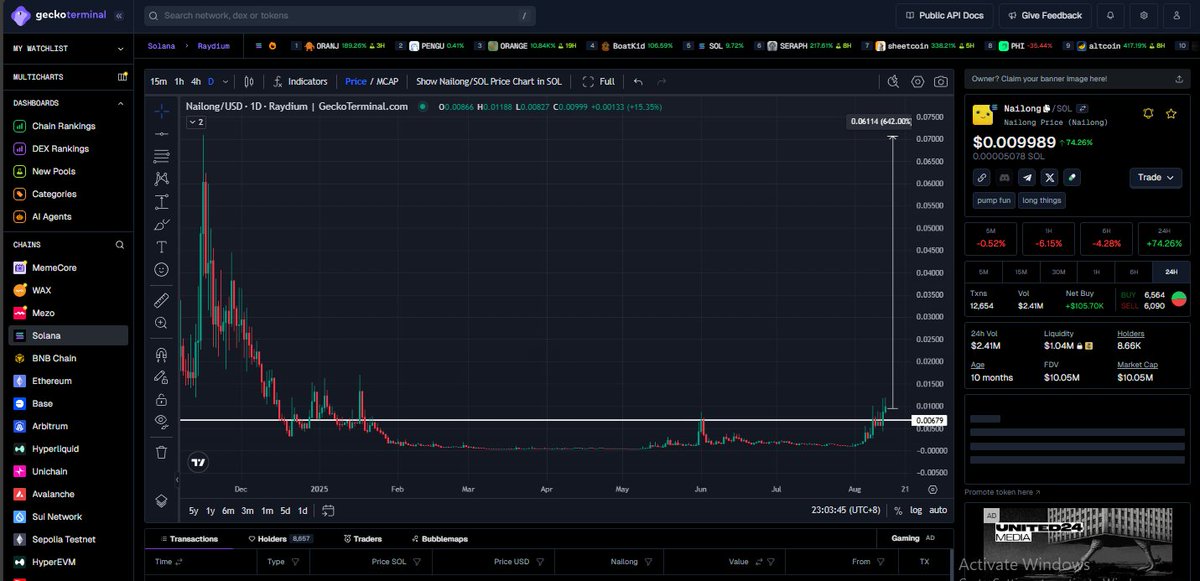Show Nailong/SOL Price Chart in SOL
1200x581 pixels.
tap(489, 82)
